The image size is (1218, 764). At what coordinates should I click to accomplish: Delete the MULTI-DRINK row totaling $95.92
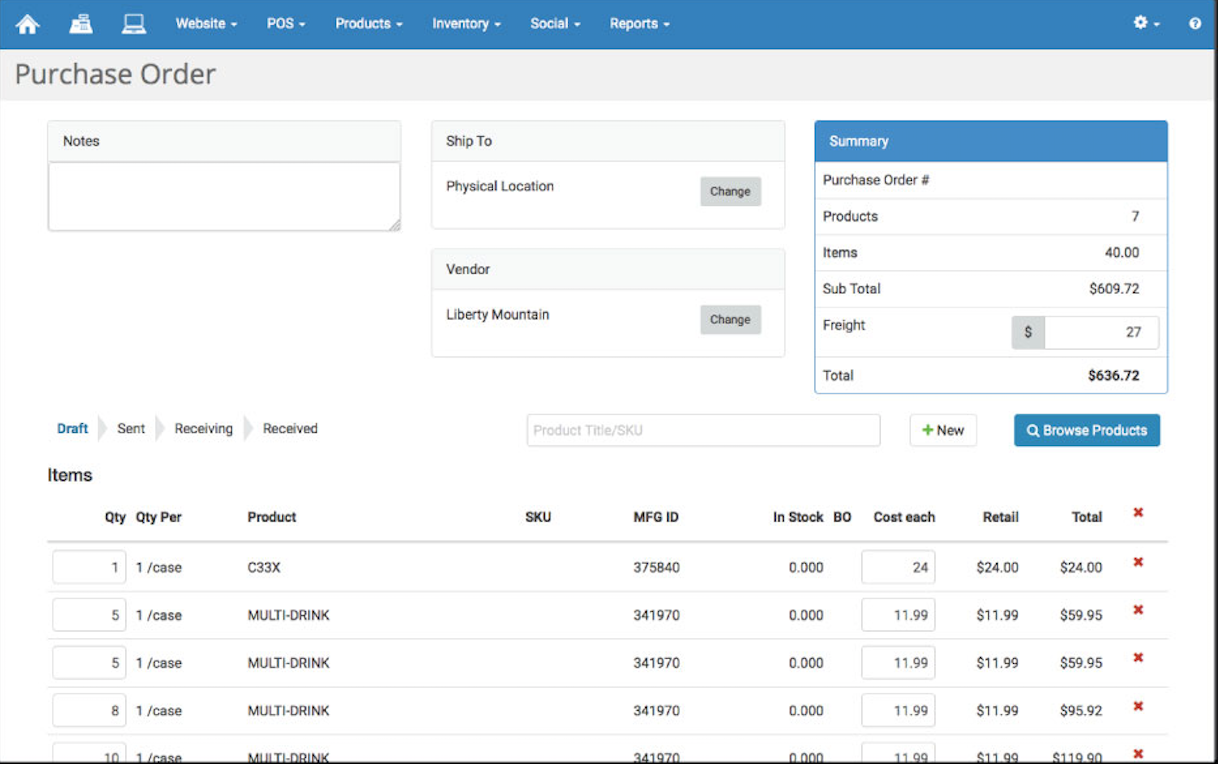pos(1138,706)
